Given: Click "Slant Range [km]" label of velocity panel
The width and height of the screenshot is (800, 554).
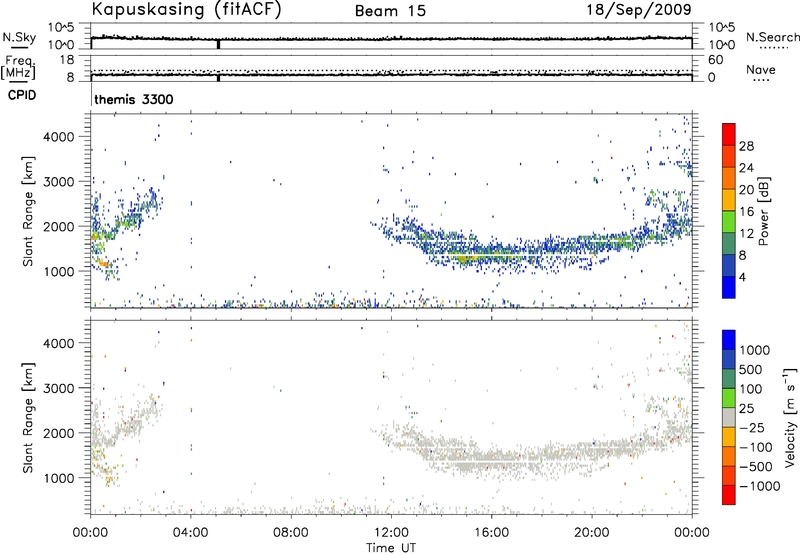Looking at the screenshot, I should pyautogui.click(x=28, y=418).
